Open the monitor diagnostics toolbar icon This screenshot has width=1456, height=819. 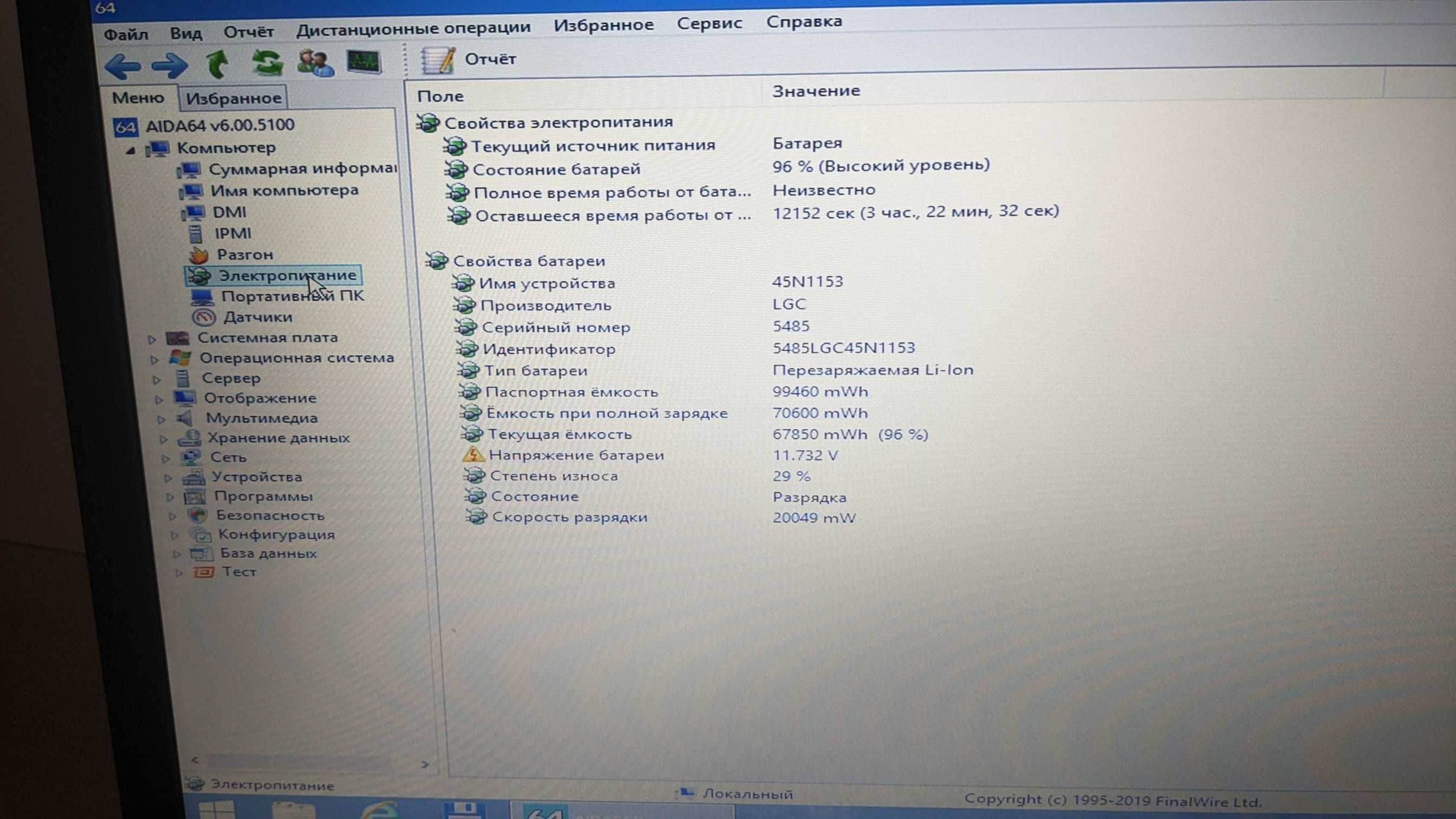pyautogui.click(x=364, y=62)
